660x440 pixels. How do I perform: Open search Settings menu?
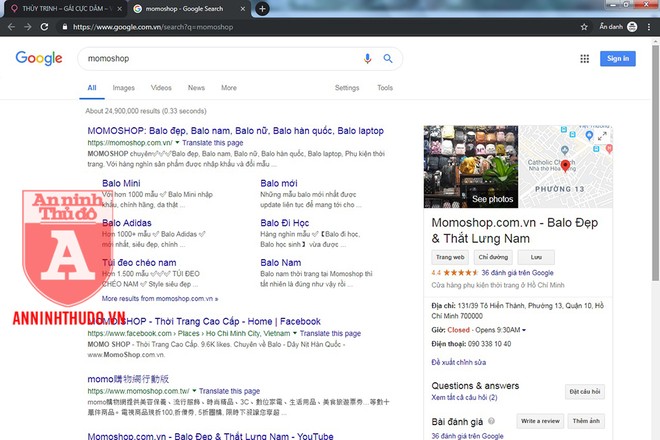[x=347, y=88]
